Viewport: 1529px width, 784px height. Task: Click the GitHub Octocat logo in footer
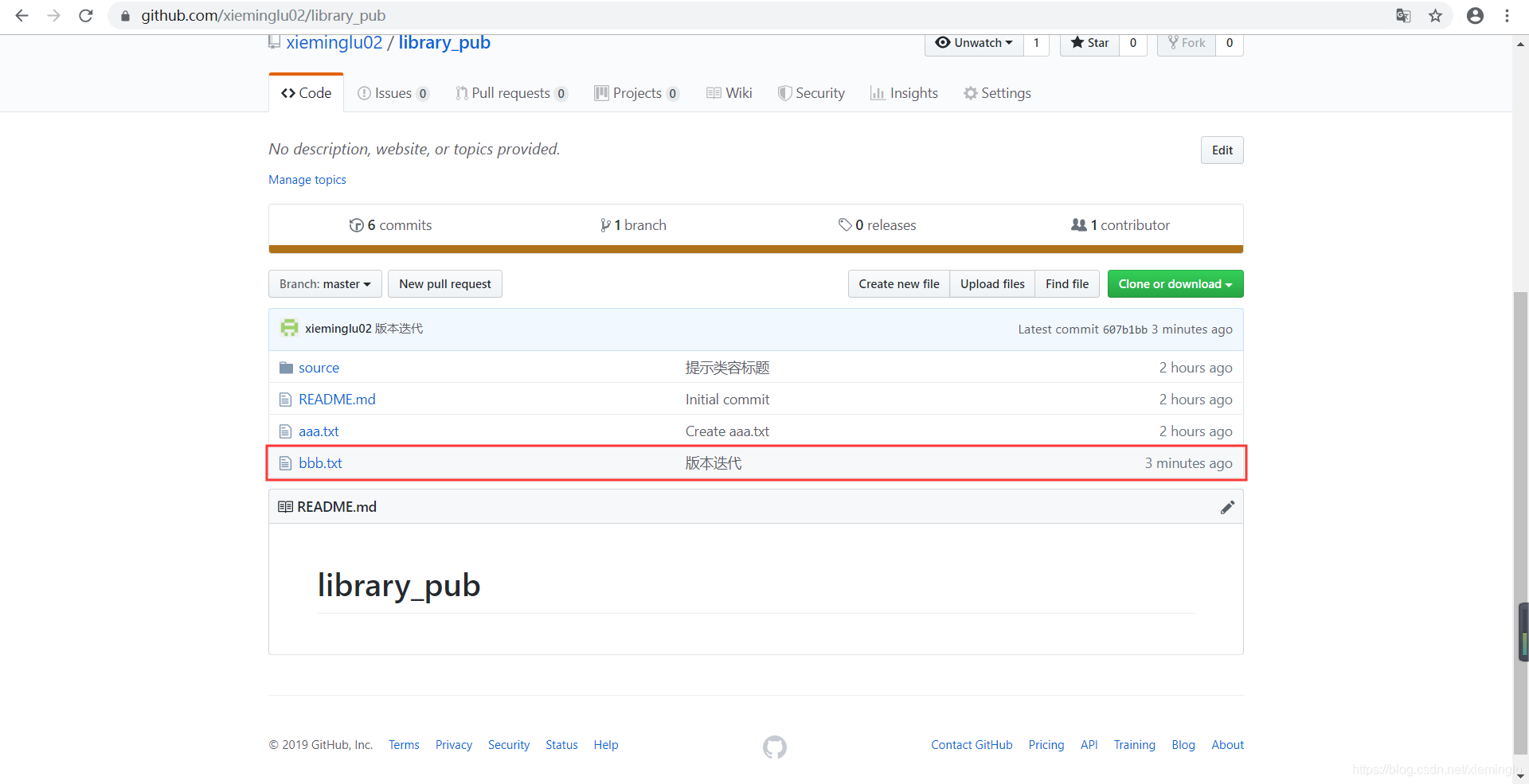(774, 747)
